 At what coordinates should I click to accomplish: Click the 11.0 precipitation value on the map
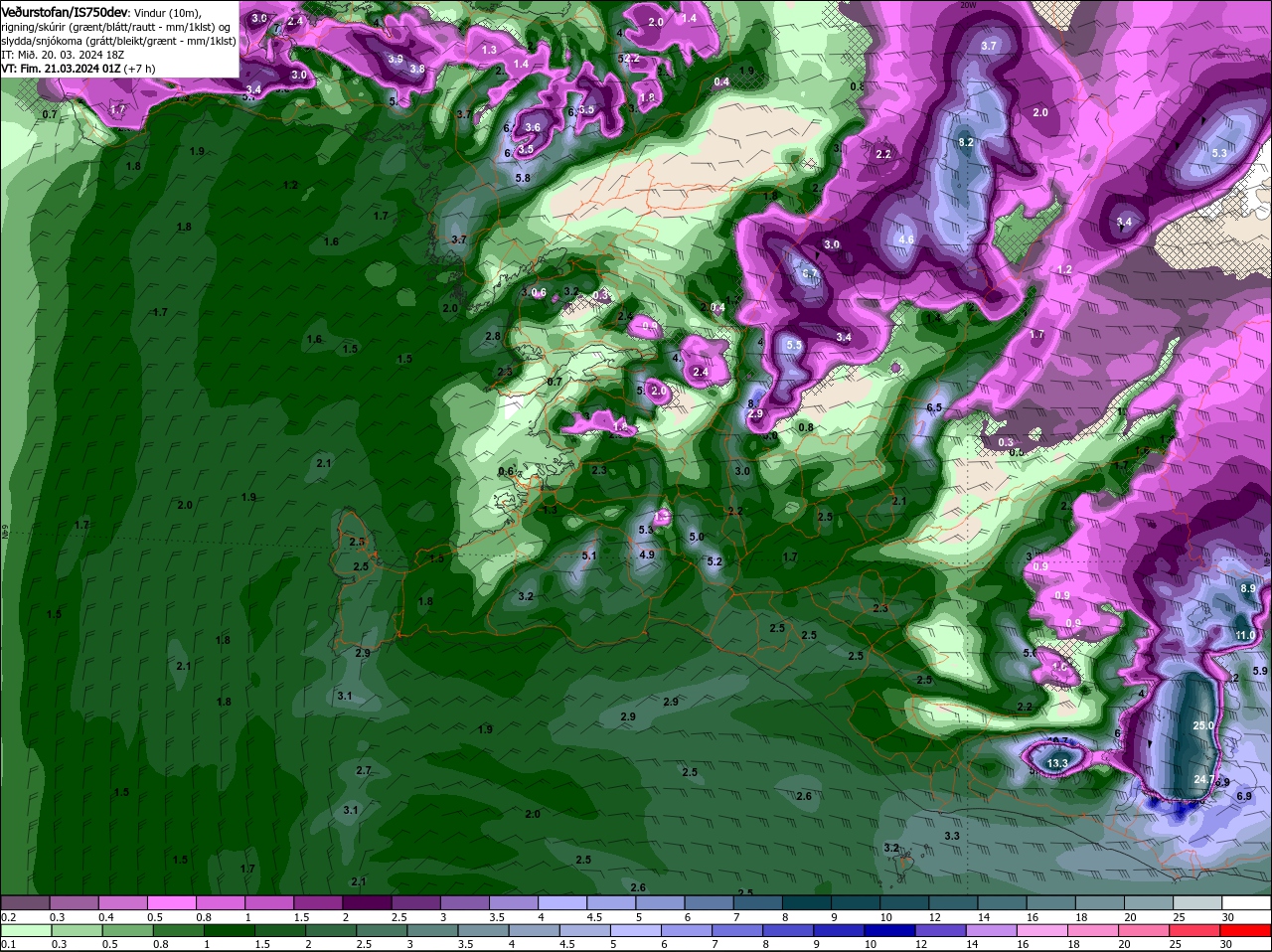(x=1244, y=635)
